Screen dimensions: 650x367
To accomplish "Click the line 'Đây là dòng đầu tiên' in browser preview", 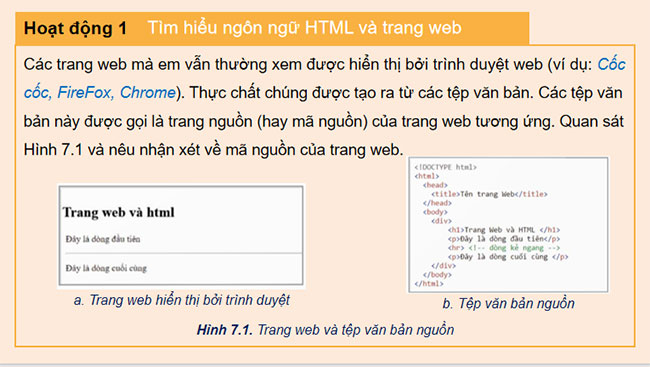I will (103, 239).
